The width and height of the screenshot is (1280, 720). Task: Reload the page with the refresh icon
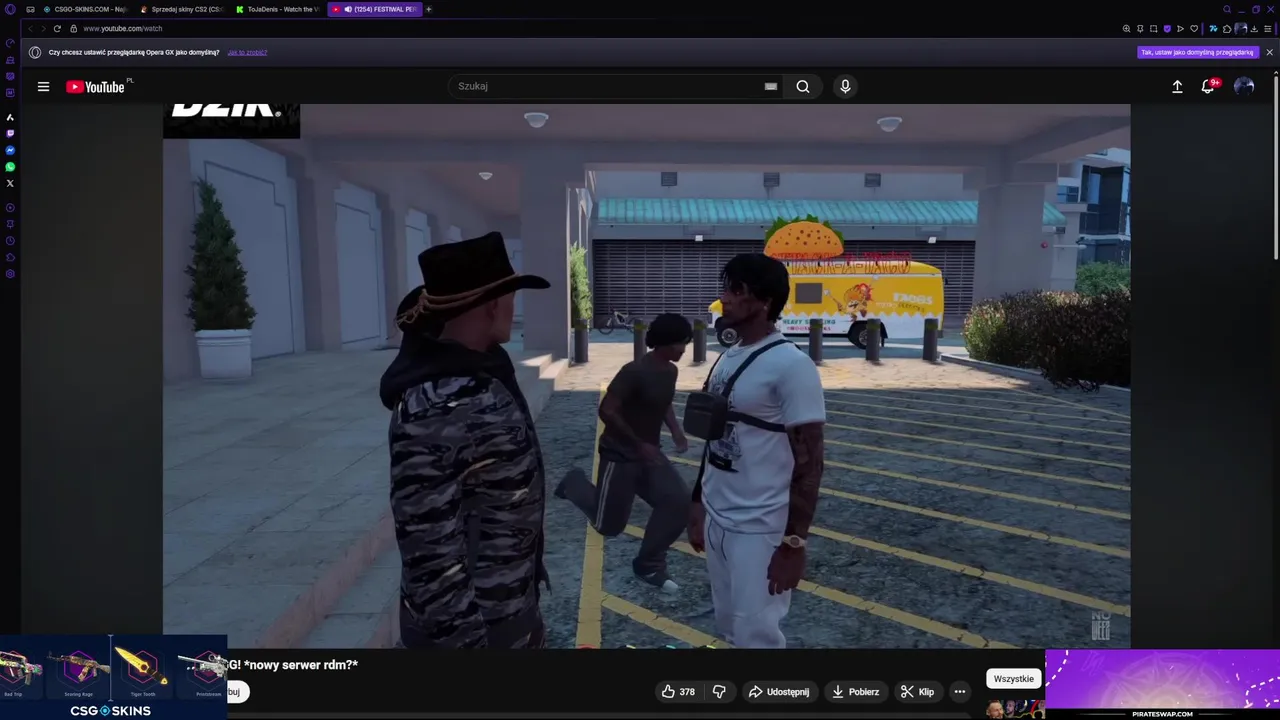point(57,28)
